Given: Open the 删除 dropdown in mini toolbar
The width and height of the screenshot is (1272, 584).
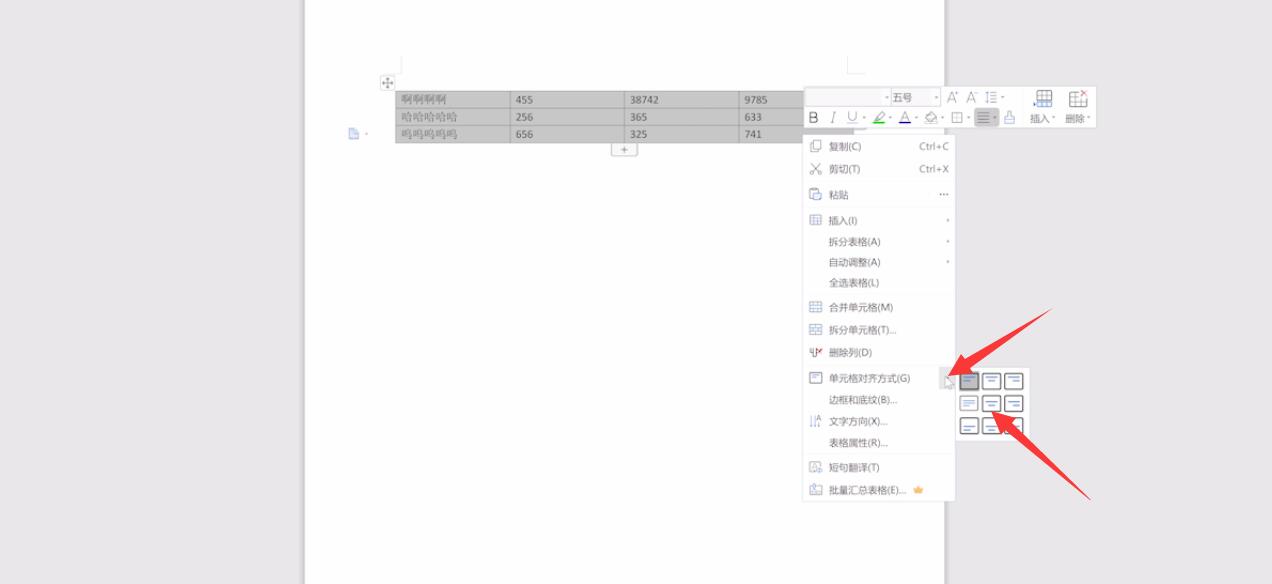Looking at the screenshot, I should [1077, 118].
